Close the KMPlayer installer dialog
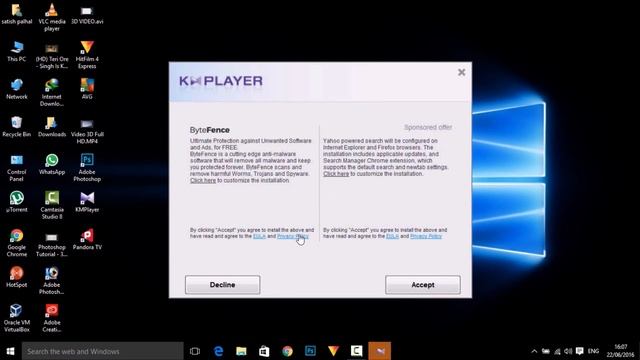 (462, 72)
